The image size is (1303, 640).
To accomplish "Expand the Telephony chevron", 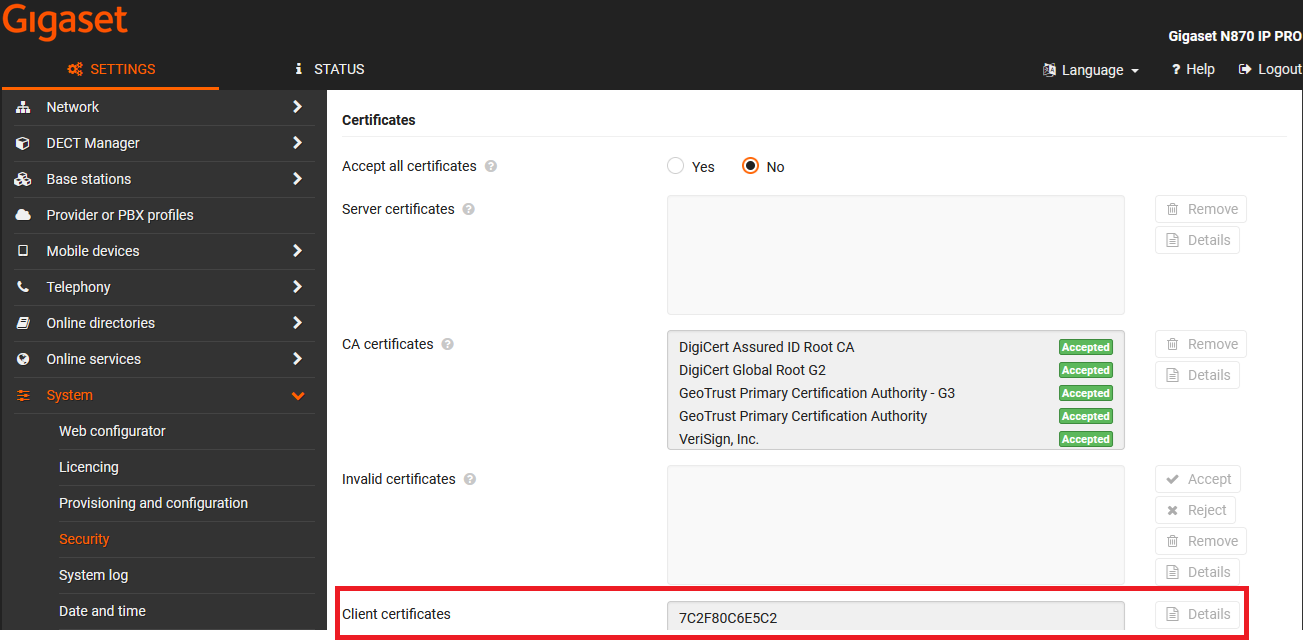I will point(297,287).
